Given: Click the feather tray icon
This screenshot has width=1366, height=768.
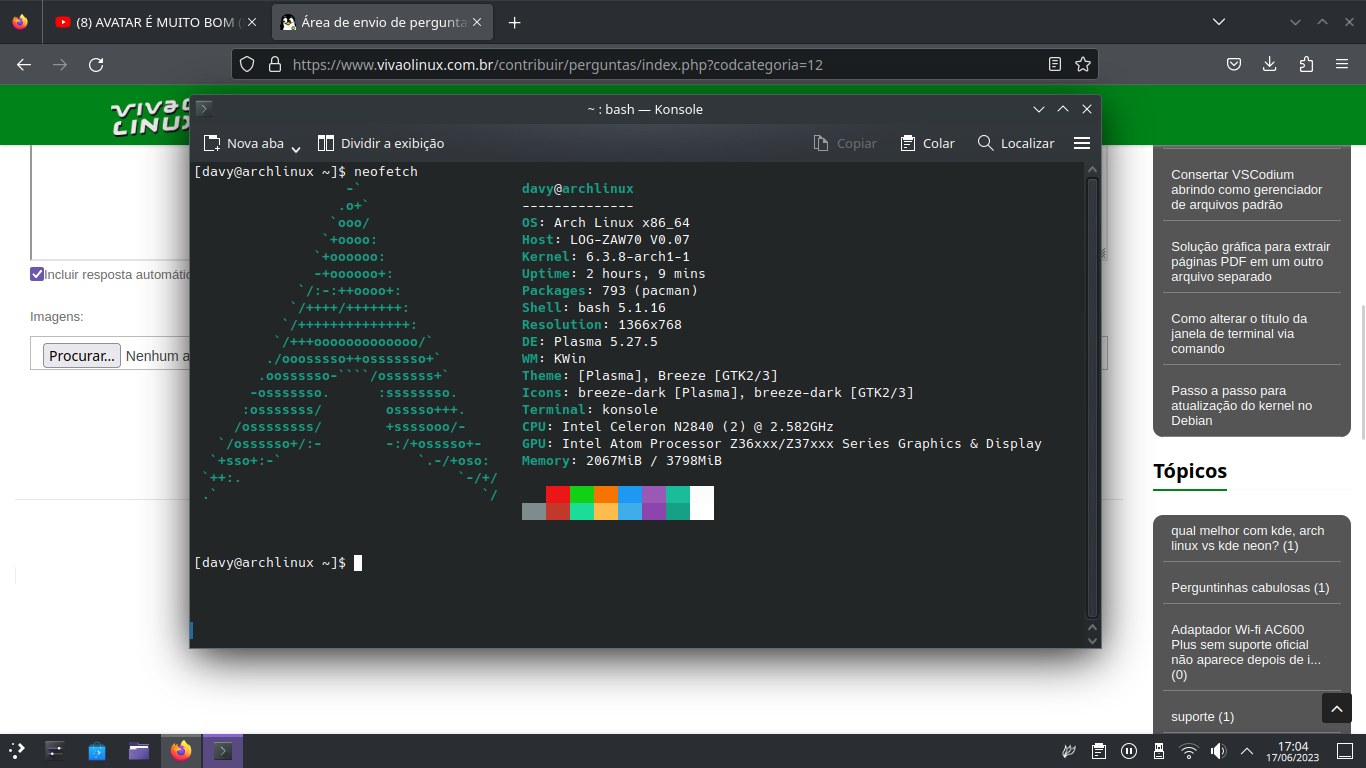Looking at the screenshot, I should pos(1068,750).
